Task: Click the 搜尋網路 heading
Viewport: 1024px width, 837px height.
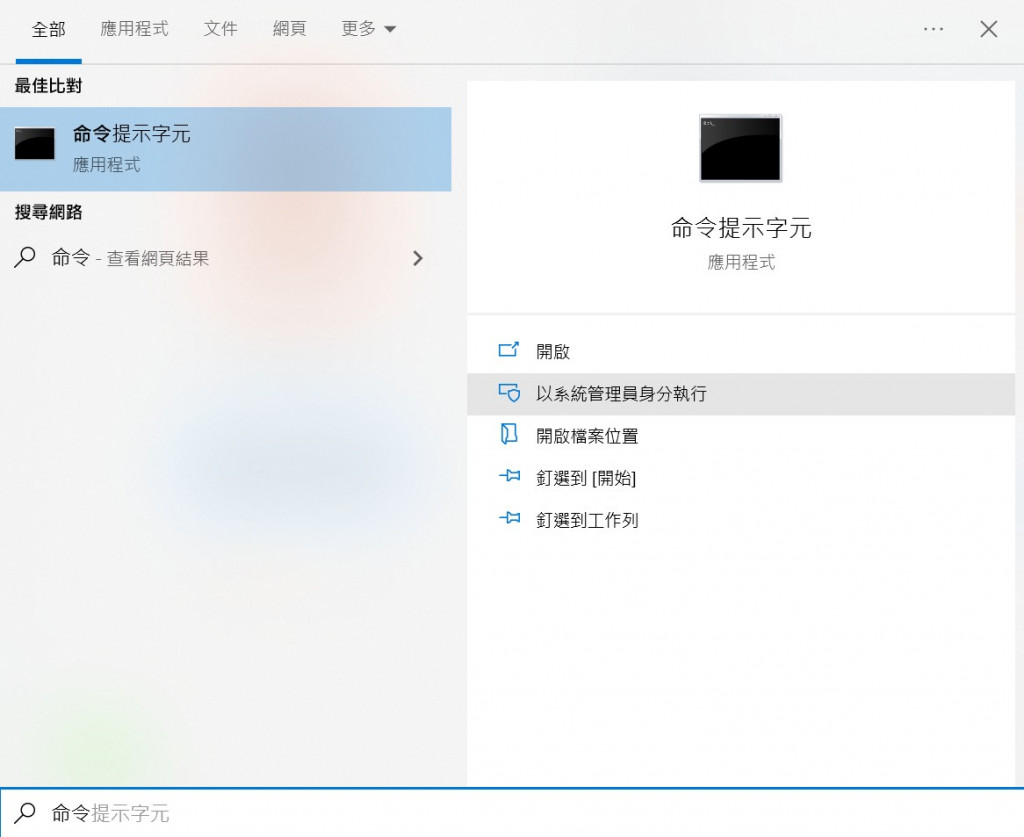Action: point(48,212)
